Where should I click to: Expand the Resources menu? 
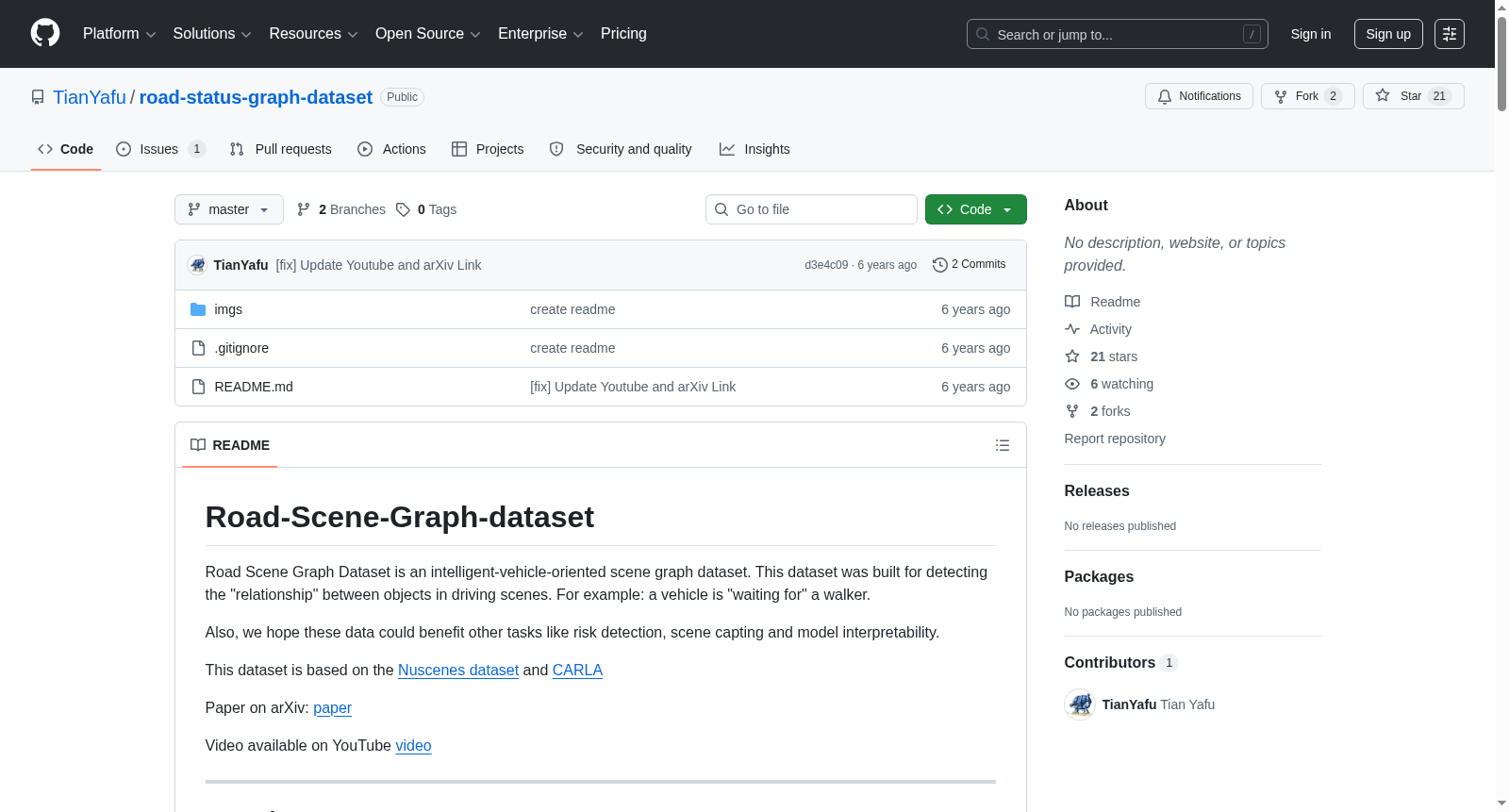pos(314,34)
